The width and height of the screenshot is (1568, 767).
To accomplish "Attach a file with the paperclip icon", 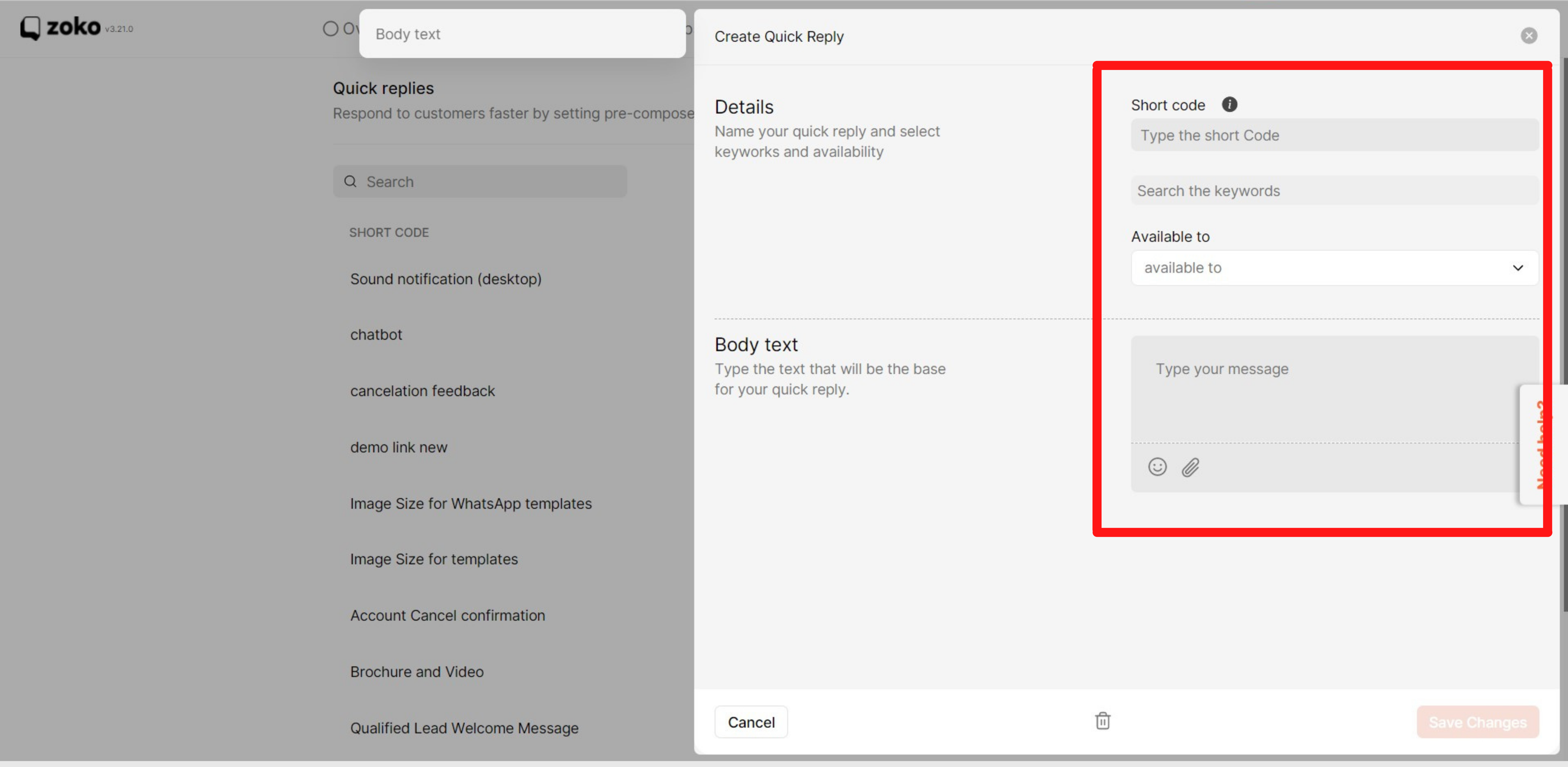I will point(1191,467).
